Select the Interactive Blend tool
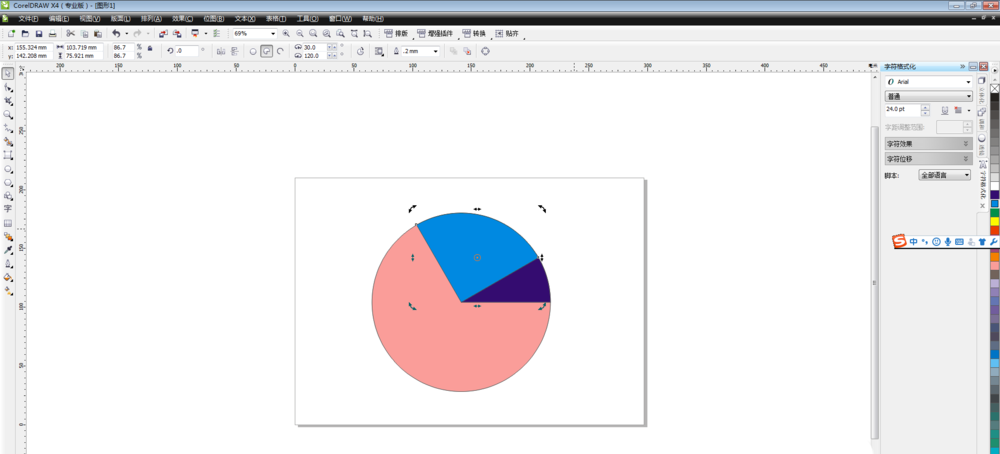This screenshot has width=1000, height=454. (x=8, y=237)
